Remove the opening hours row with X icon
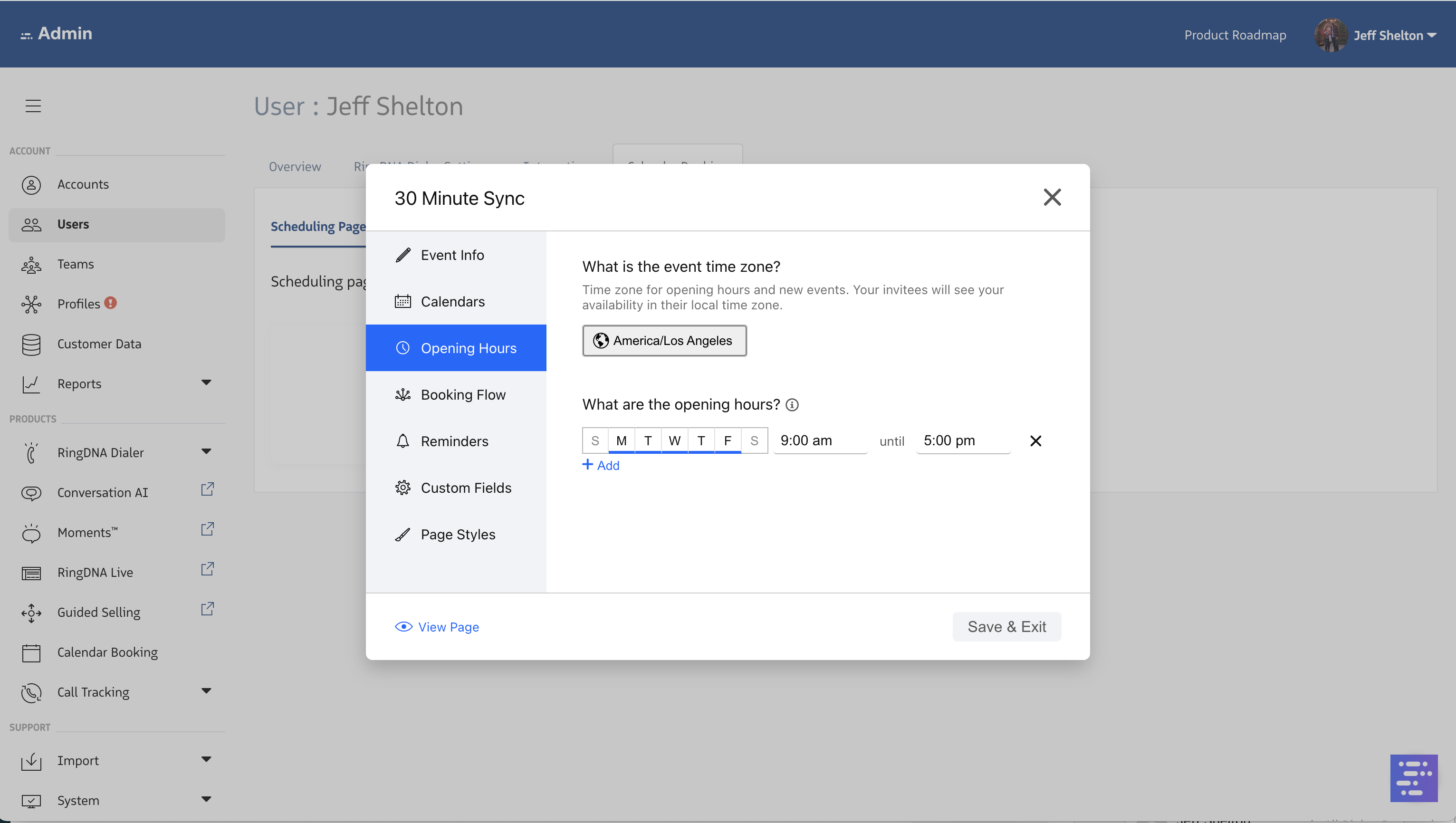 click(1035, 441)
